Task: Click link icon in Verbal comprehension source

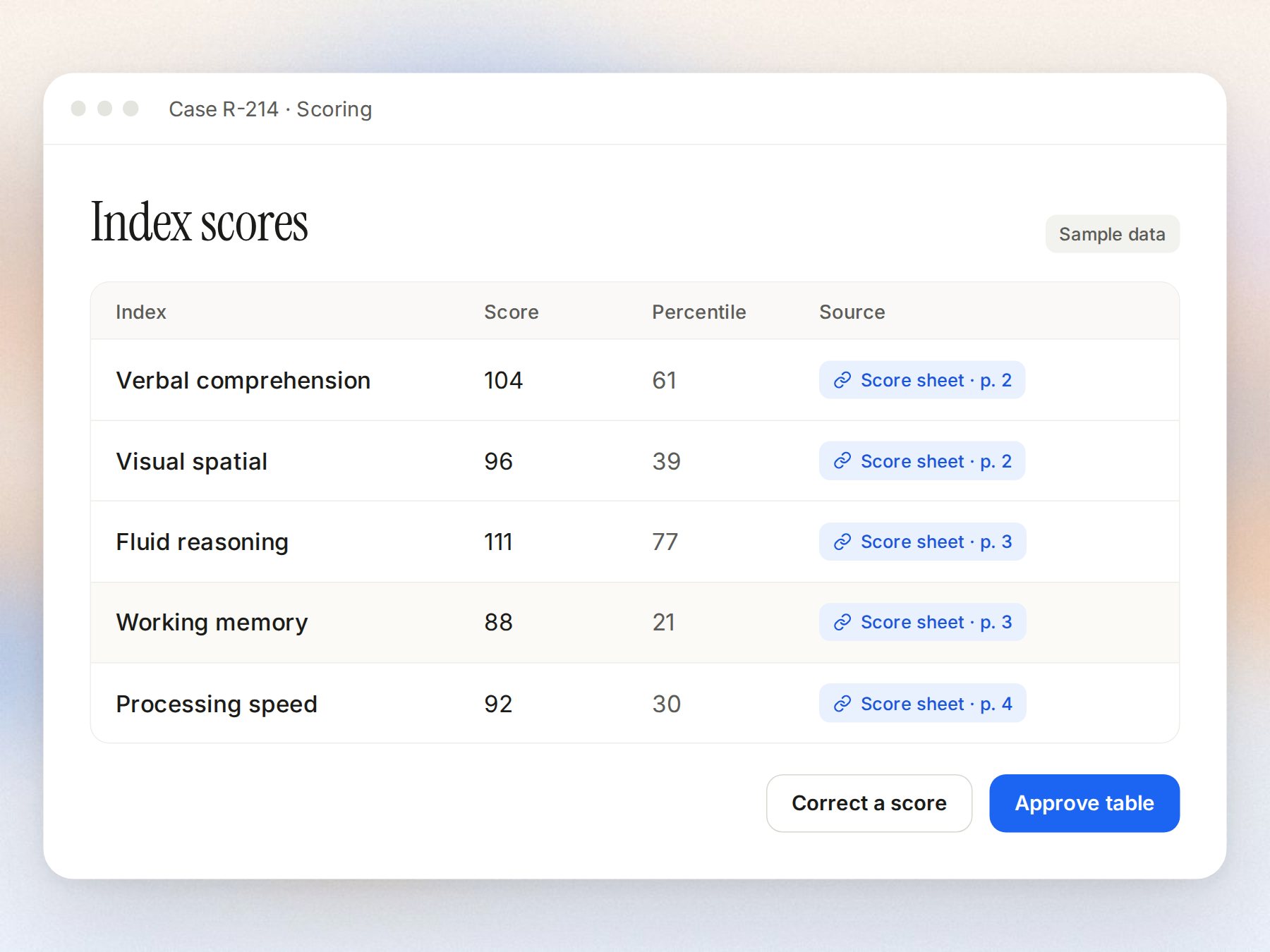Action: (842, 381)
